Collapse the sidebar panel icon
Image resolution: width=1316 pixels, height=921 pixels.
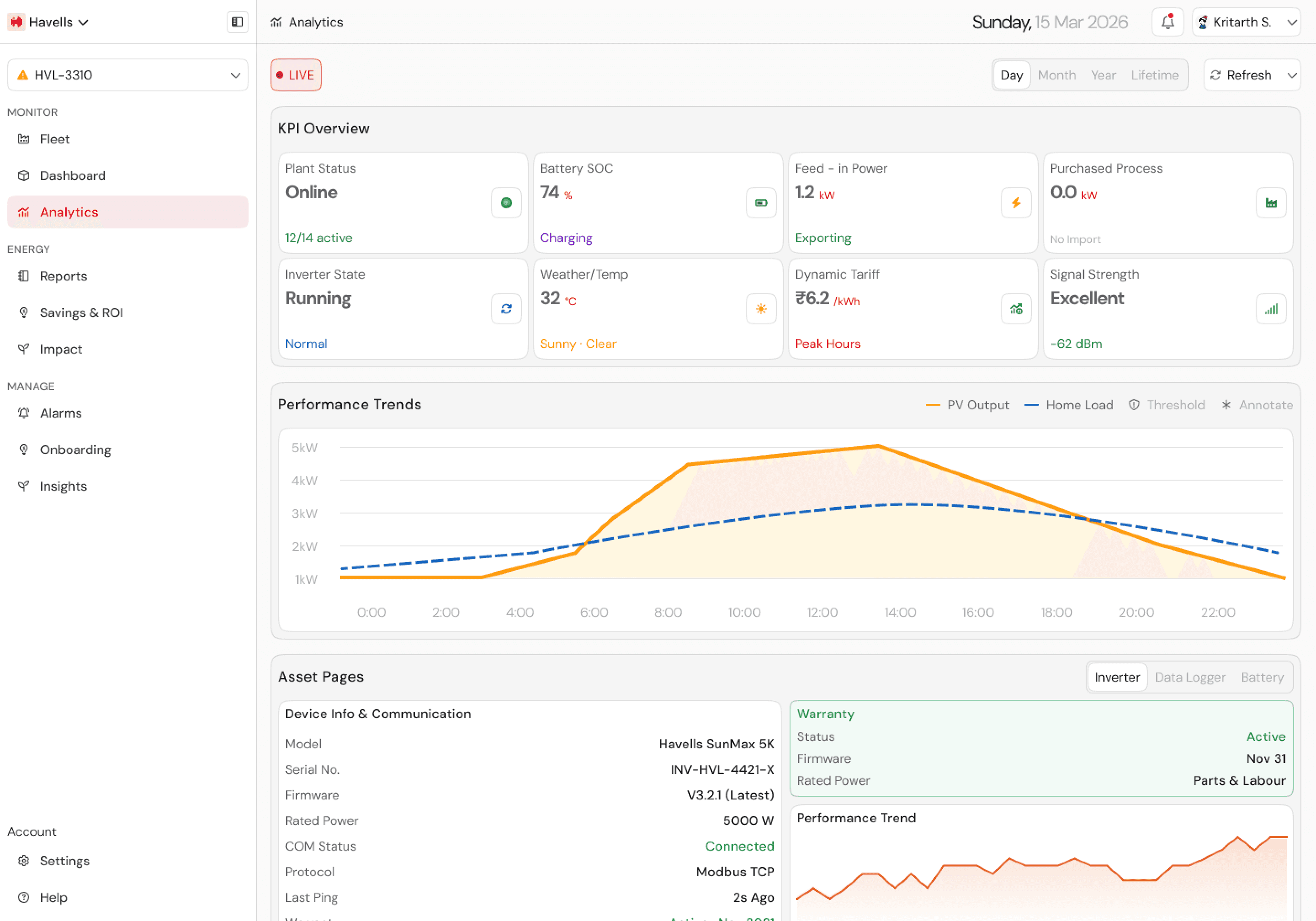(237, 22)
